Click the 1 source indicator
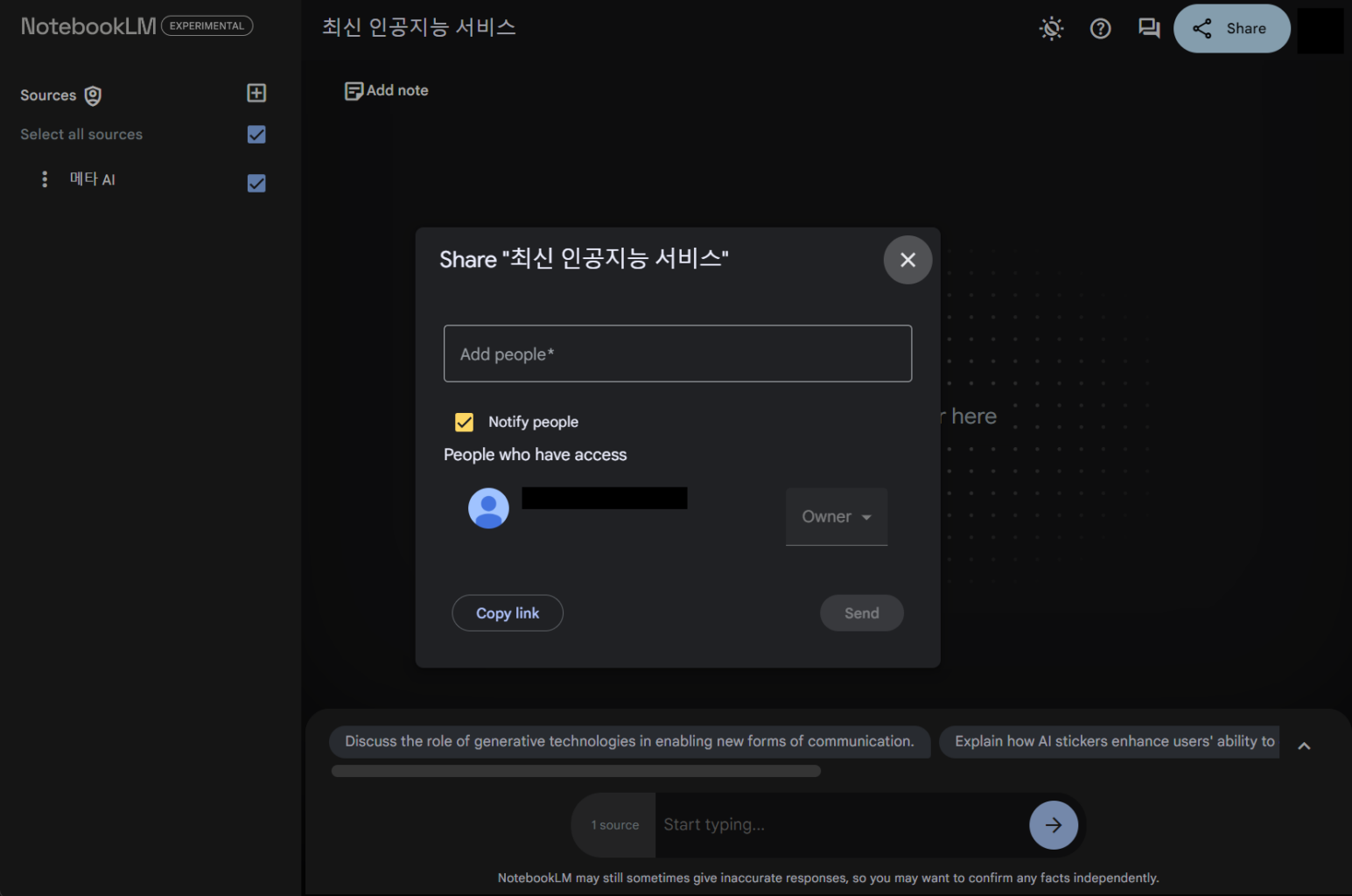The image size is (1352, 896). tap(614, 825)
